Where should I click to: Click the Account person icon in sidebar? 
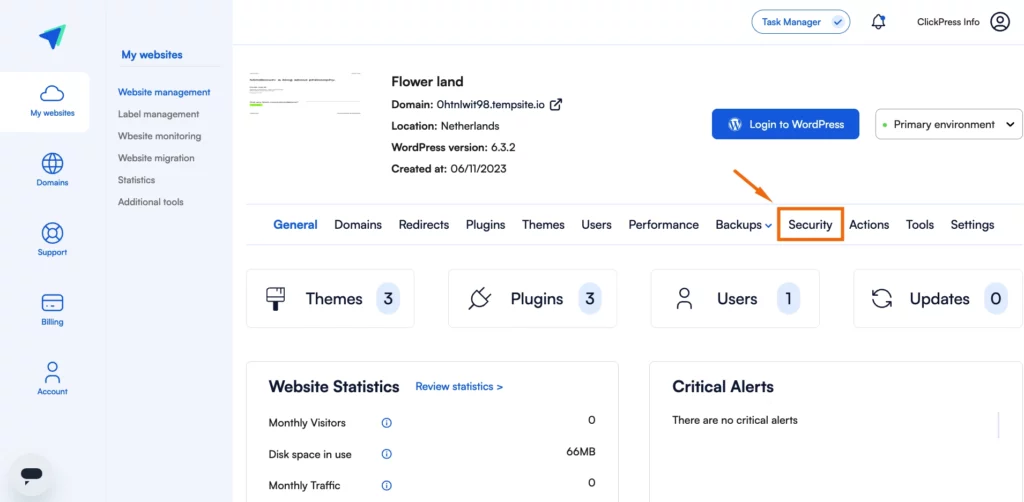(52, 372)
